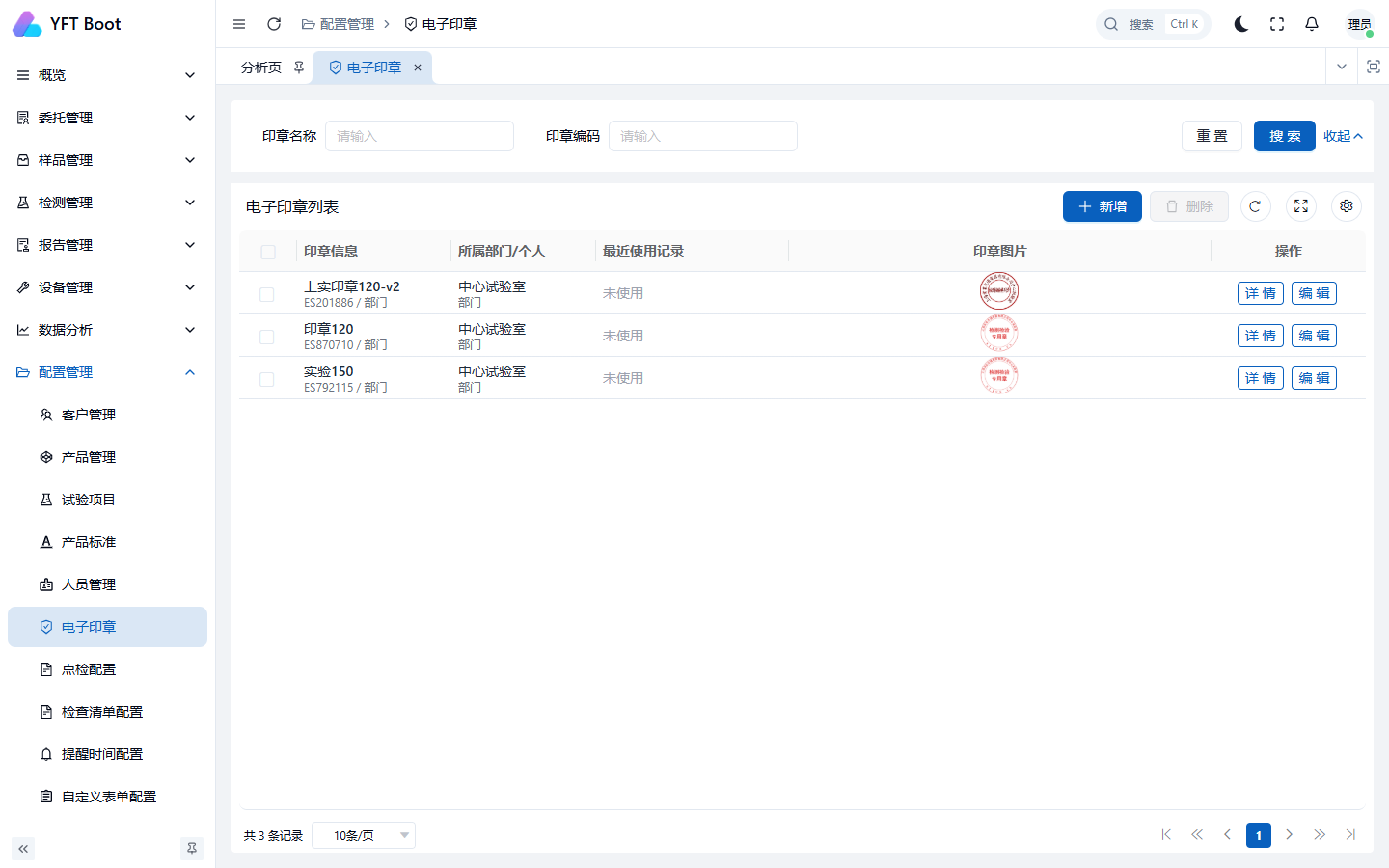Expand table to fullscreen icon
This screenshot has width=1389, height=868.
coord(1301,206)
